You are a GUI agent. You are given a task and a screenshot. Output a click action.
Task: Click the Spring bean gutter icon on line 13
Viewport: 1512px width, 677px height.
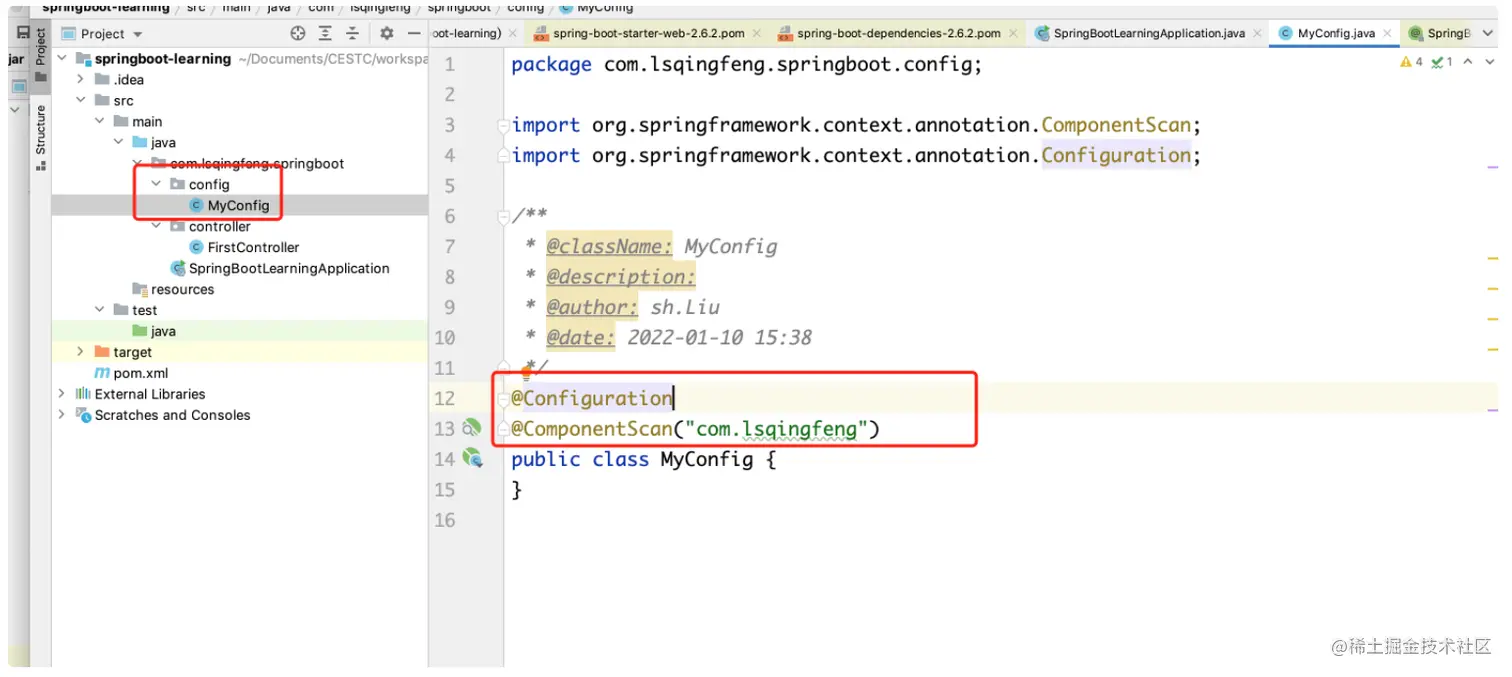(x=472, y=428)
